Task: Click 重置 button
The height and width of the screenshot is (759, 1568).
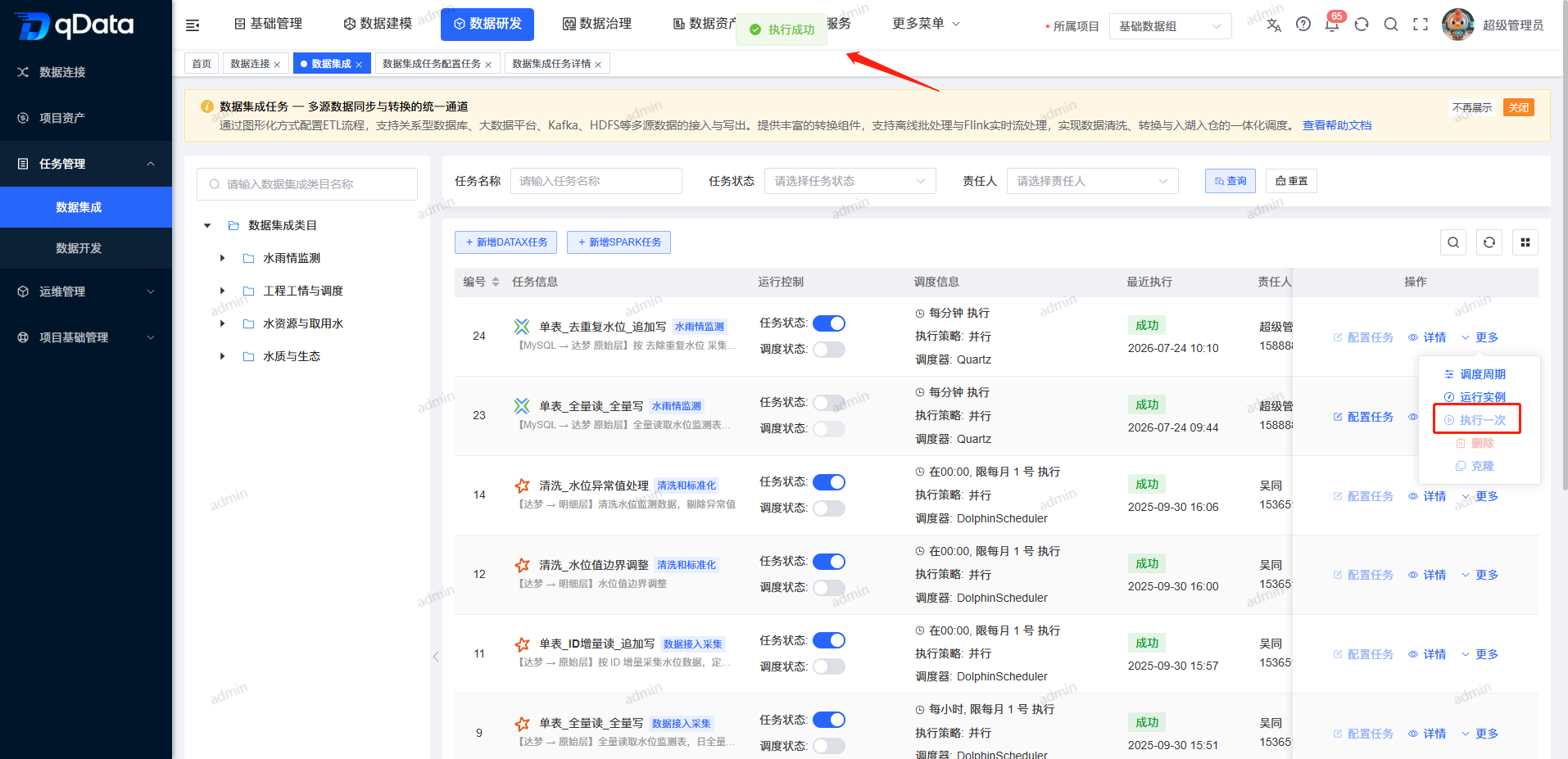Action: coord(1292,181)
